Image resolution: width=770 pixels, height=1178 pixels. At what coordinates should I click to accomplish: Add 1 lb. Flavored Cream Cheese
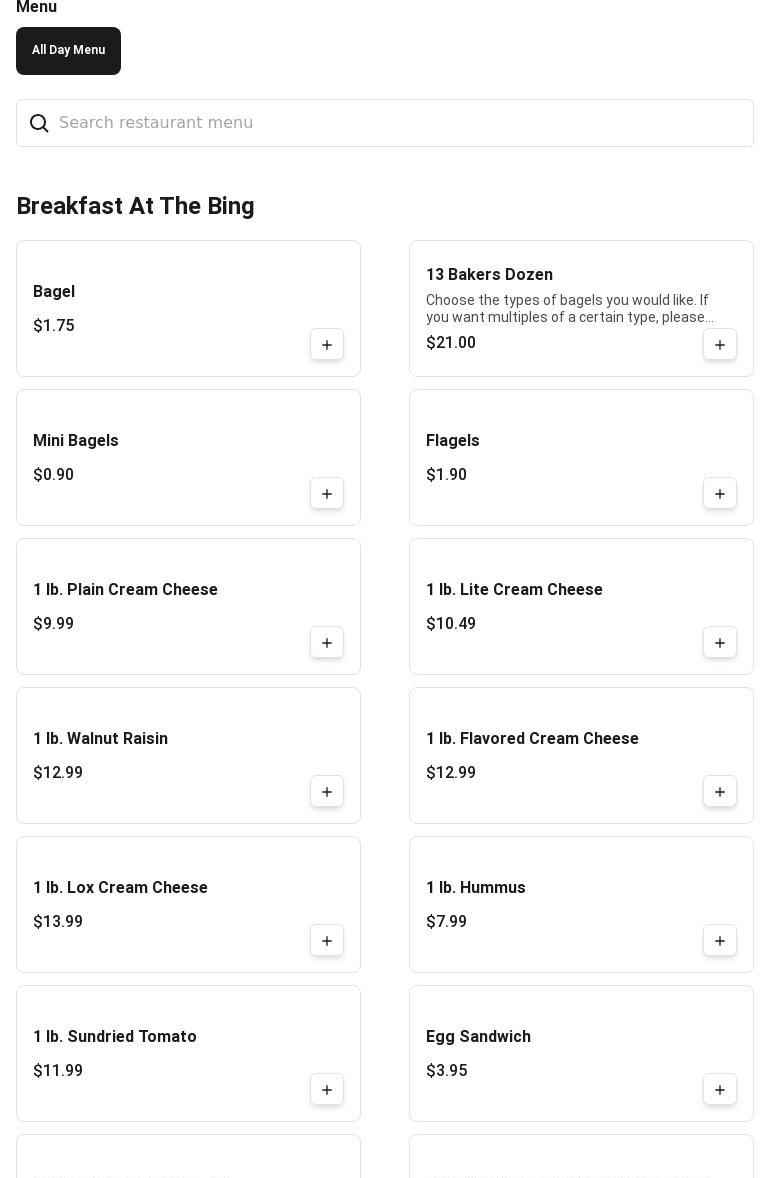coord(720,792)
